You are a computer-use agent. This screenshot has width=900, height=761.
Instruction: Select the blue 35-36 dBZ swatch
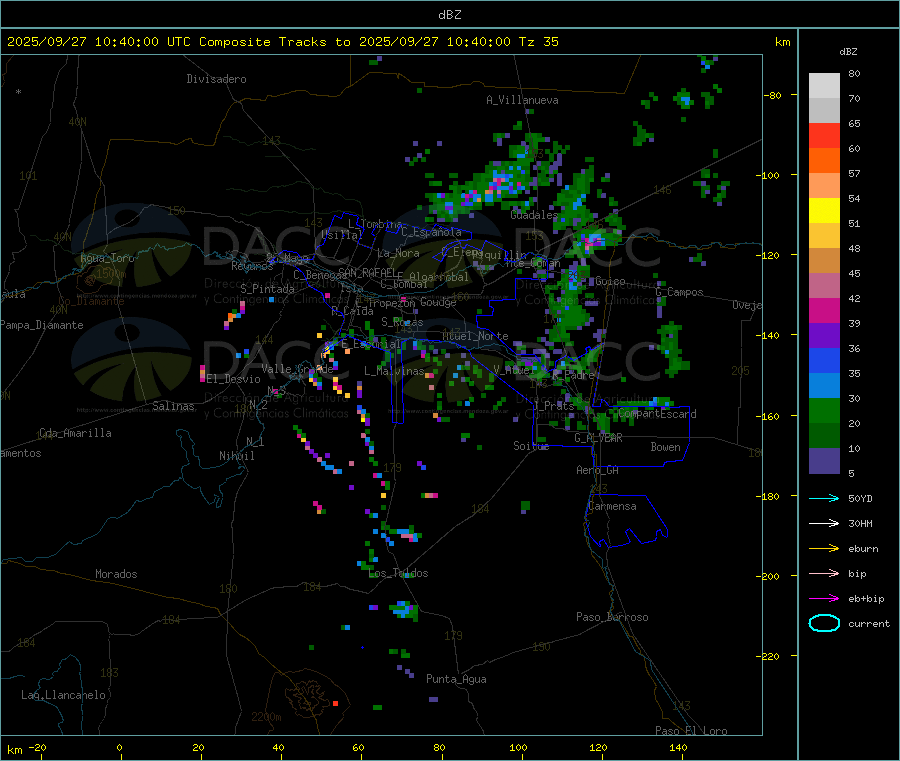(824, 360)
